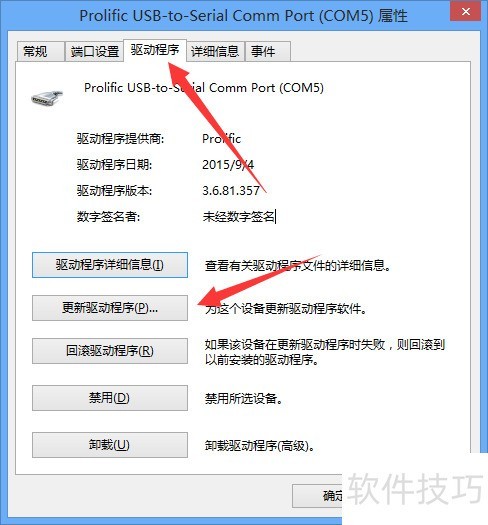Switch to the 常规 tab

pyautogui.click(x=40, y=52)
